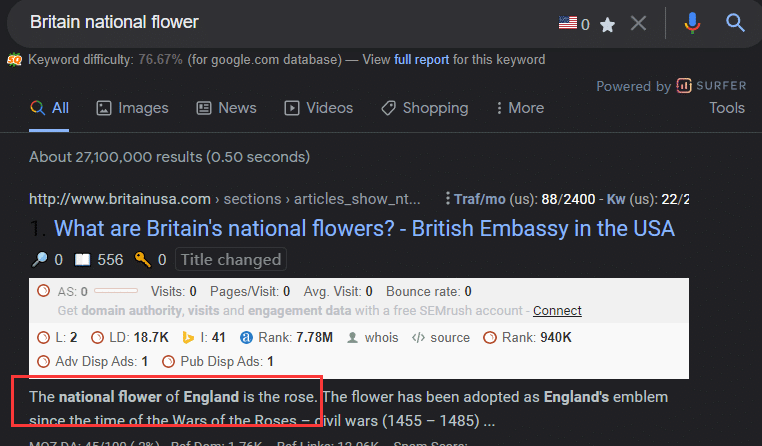This screenshot has width=762, height=446.
Task: Click Connect to link SEMrush account
Action: pos(557,310)
